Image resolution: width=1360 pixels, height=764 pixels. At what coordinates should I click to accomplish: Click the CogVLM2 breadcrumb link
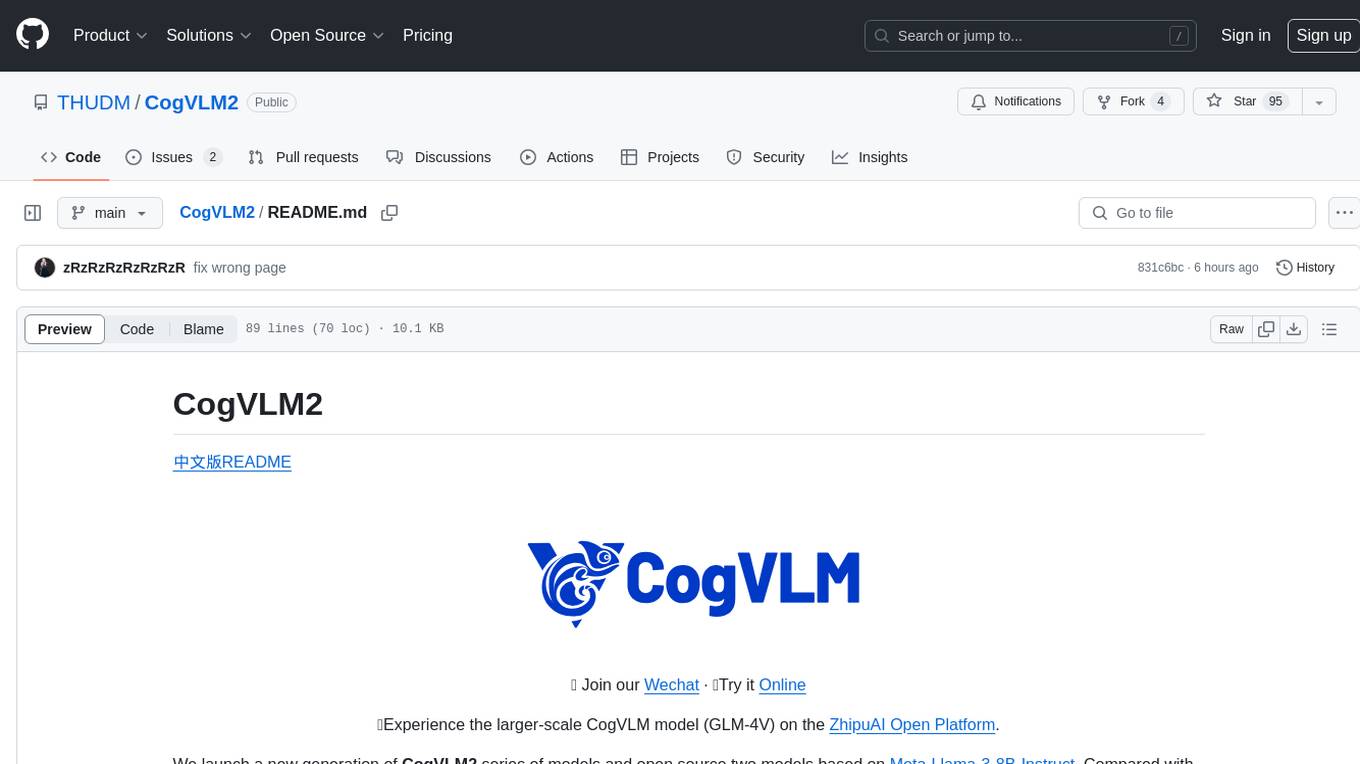(217, 213)
